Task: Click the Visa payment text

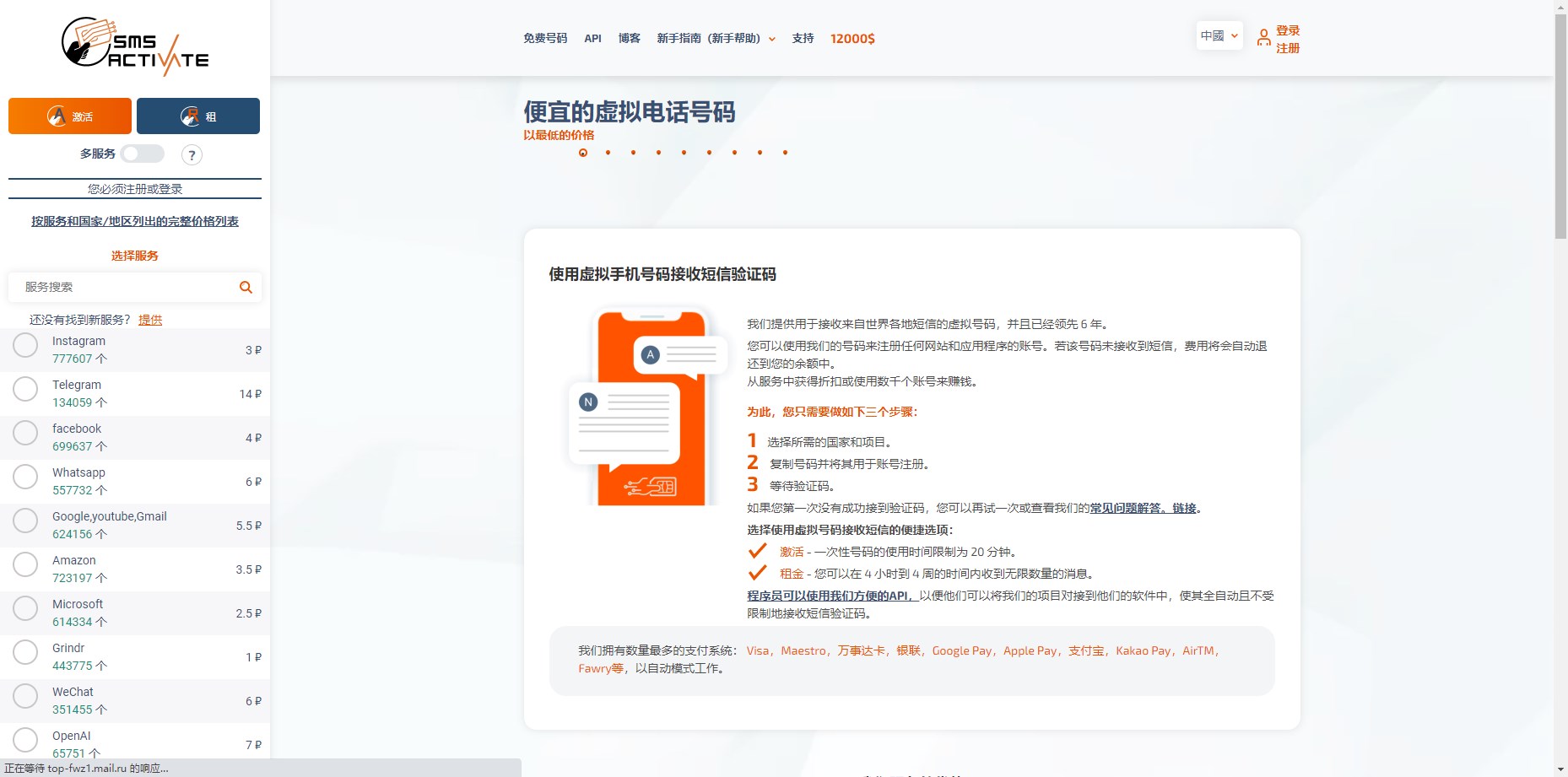Action: 758,650
